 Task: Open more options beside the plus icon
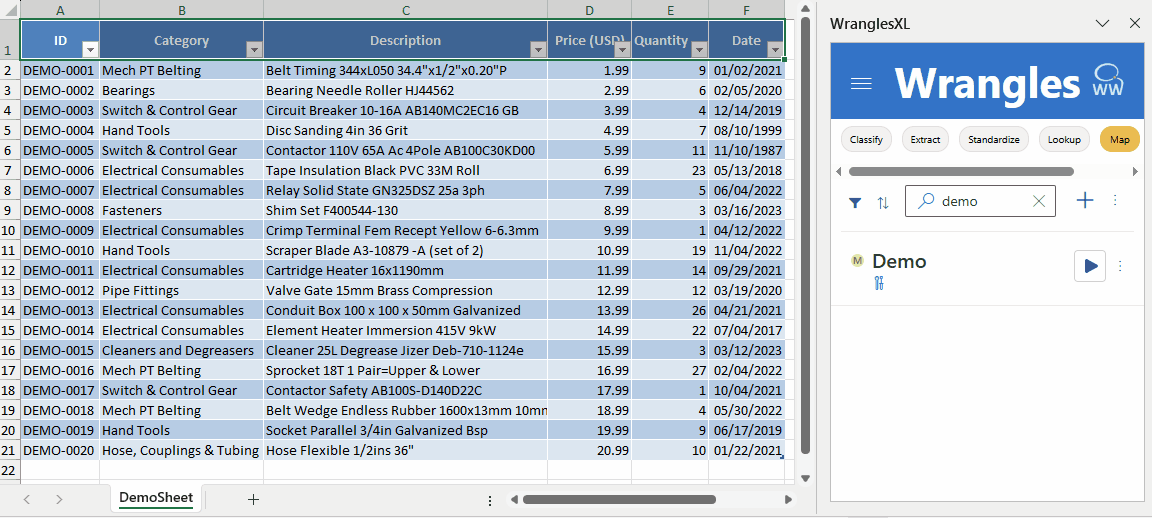pyautogui.click(x=1115, y=201)
